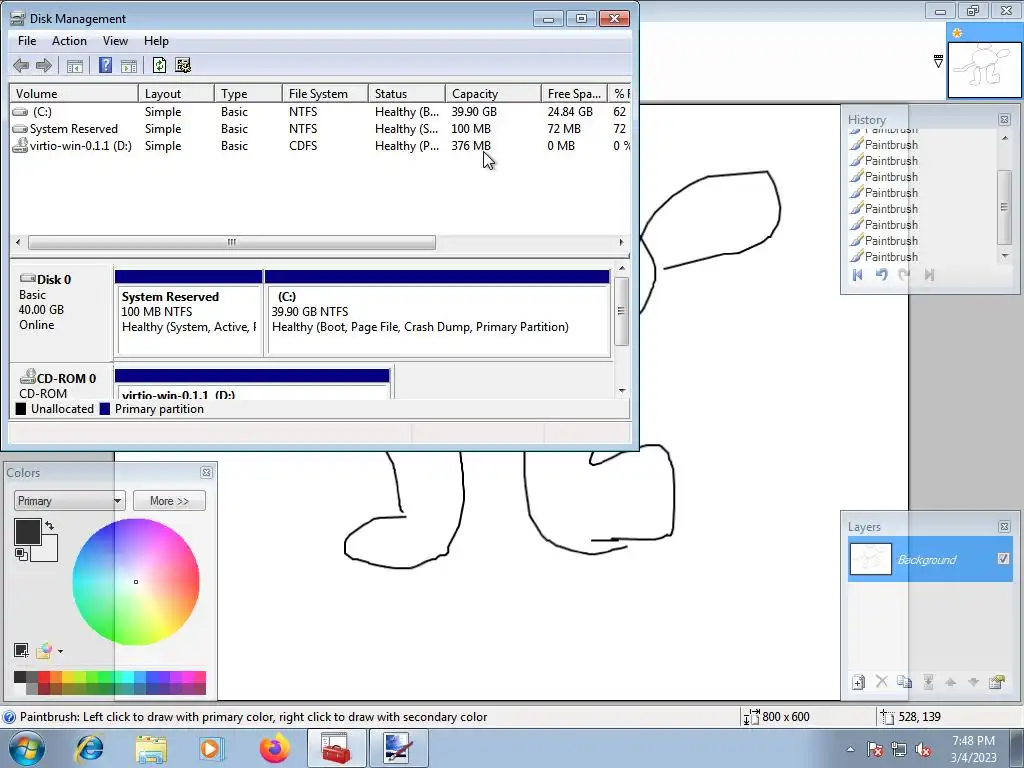
Task: Select the virtio-win-0.1.1 (D:) volume row
Action: click(320, 146)
